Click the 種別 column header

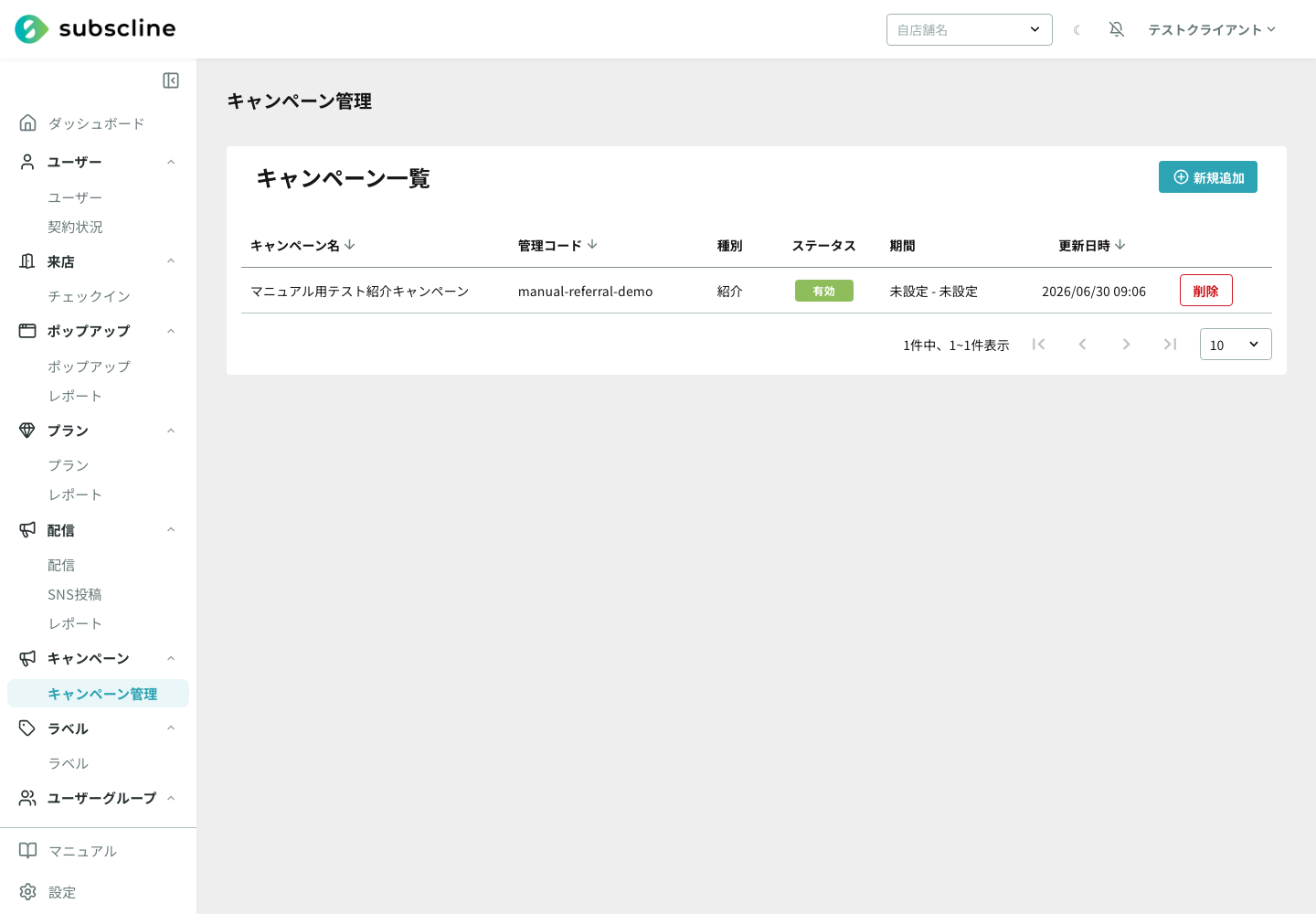(730, 246)
